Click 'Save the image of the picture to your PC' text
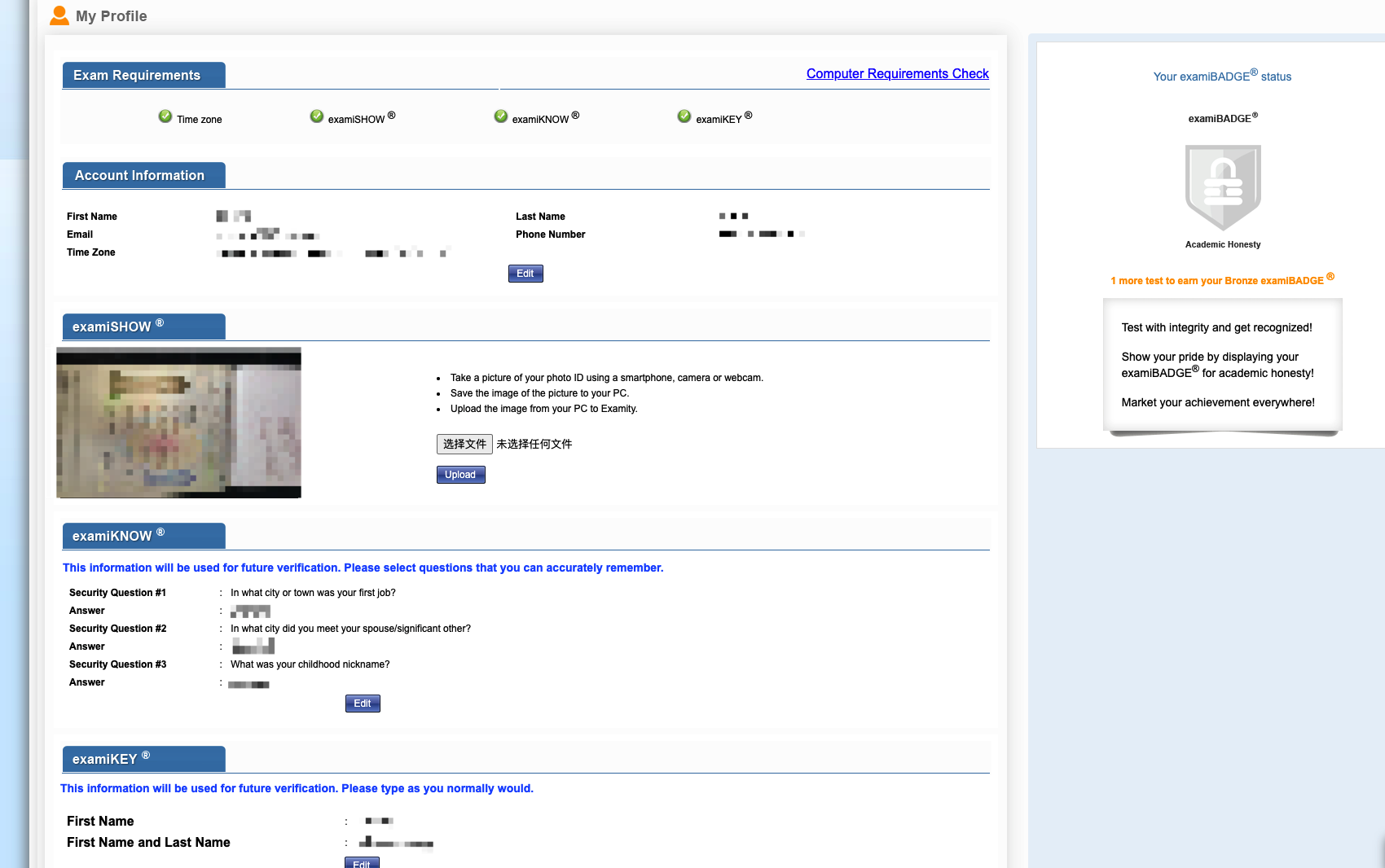This screenshot has width=1385, height=868. [x=539, y=393]
